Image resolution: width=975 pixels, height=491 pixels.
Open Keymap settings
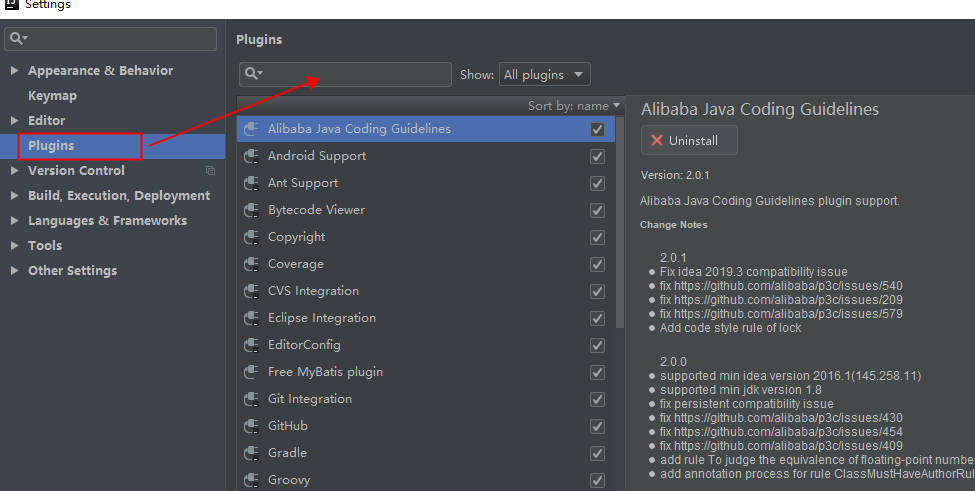click(x=52, y=96)
